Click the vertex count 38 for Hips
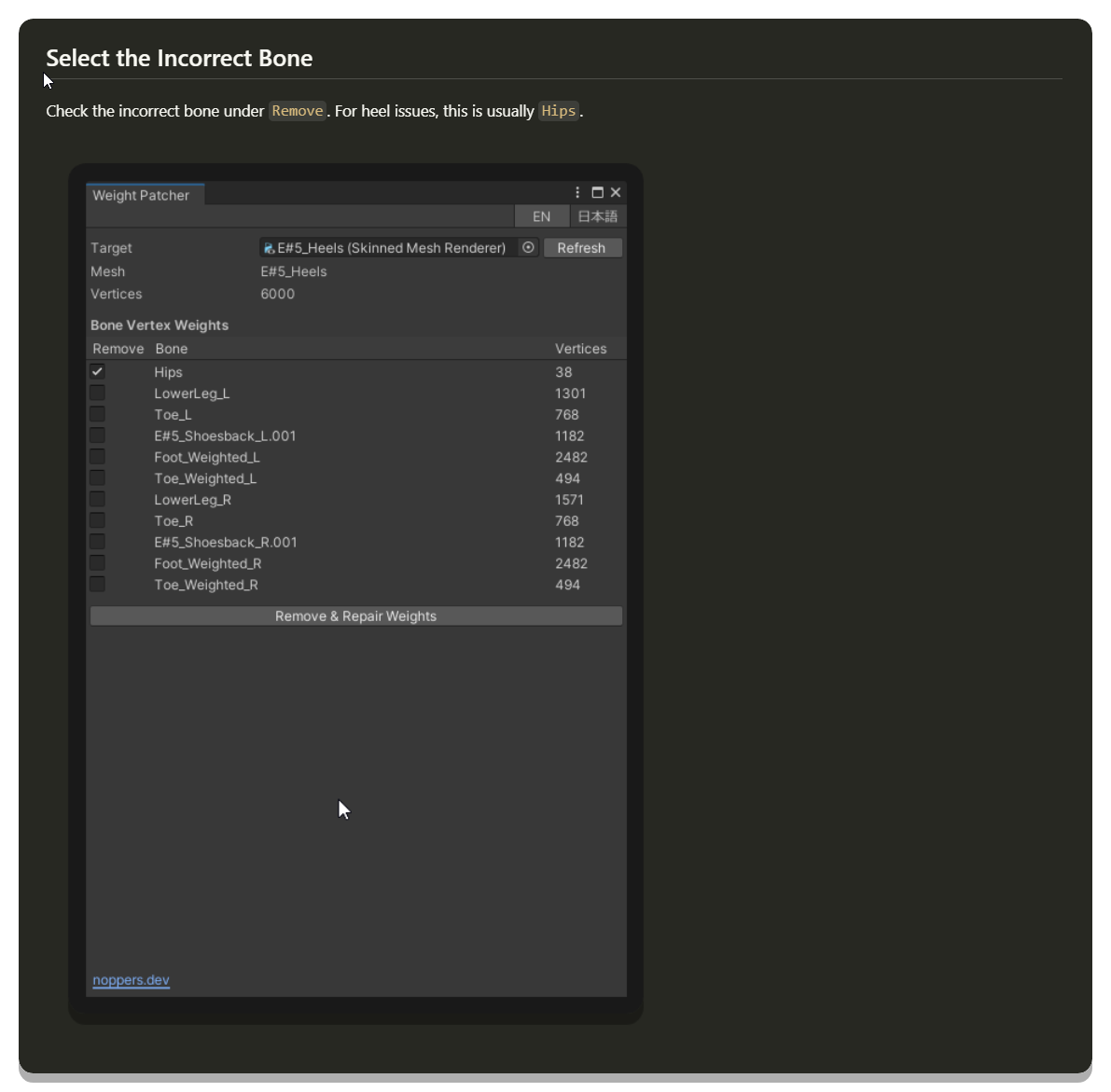This screenshot has height=1092, width=1111. click(564, 372)
